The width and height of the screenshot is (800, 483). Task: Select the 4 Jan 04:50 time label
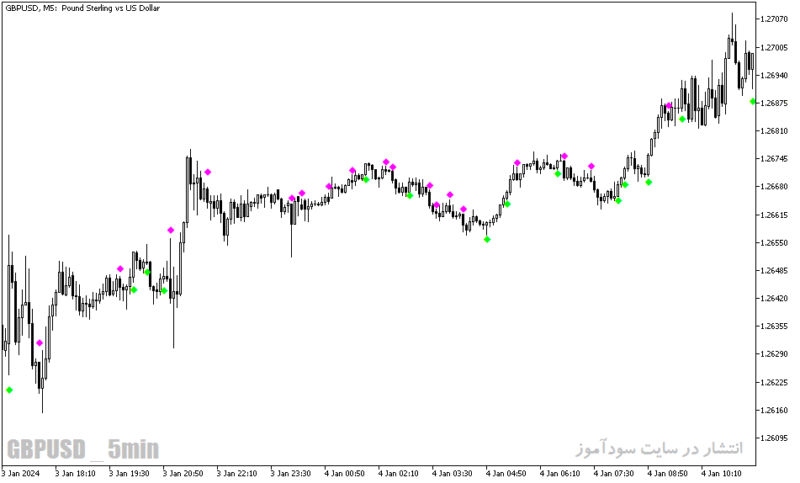(x=506, y=474)
